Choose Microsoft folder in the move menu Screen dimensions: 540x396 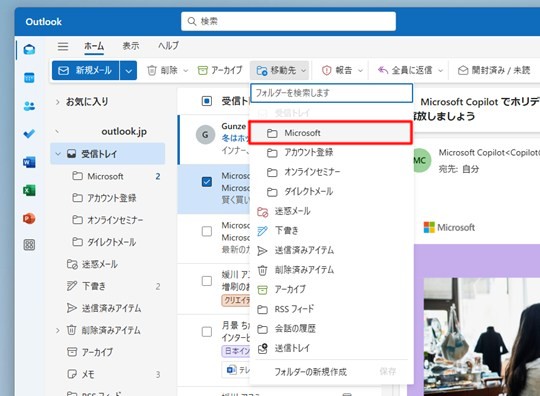point(331,133)
